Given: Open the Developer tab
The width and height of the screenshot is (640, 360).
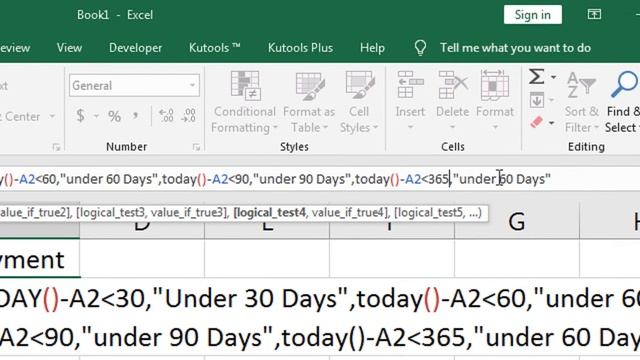Looking at the screenshot, I should (135, 48).
